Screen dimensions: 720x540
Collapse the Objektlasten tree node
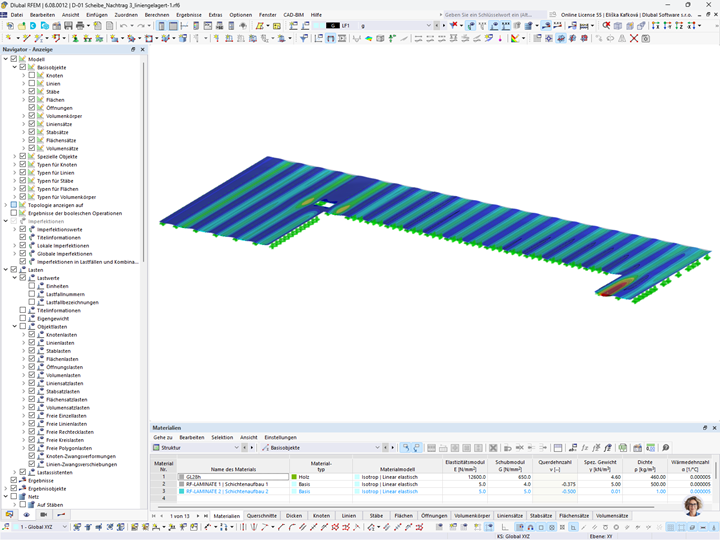(15, 326)
